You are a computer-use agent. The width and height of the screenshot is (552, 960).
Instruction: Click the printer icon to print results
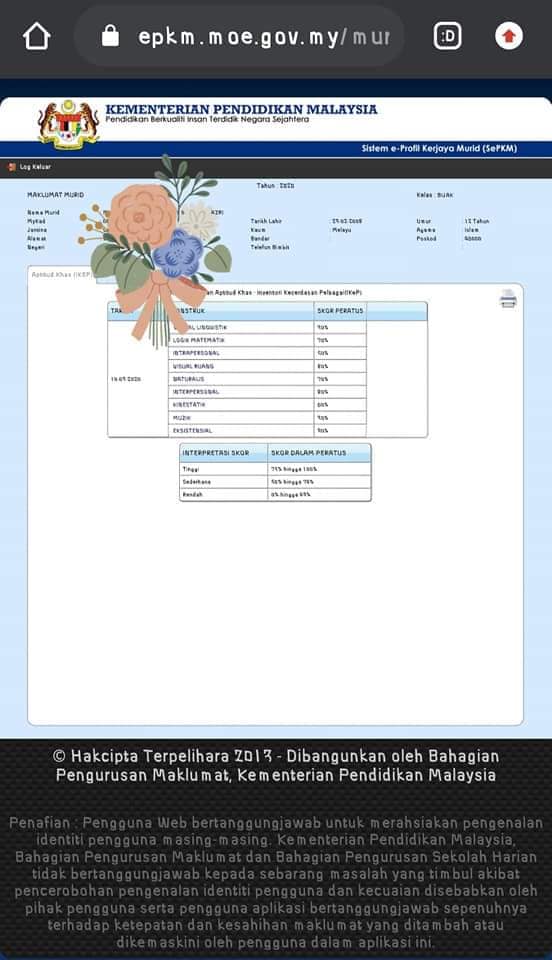click(508, 298)
